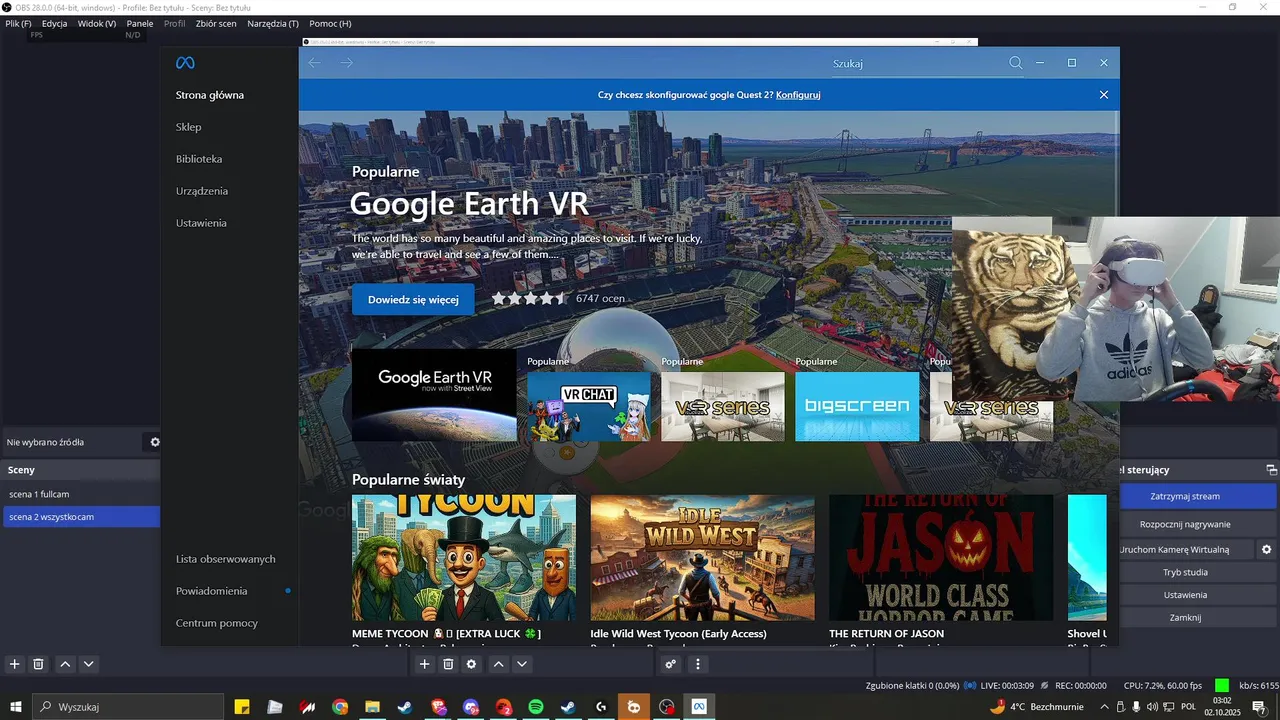1280x720 pixels.
Task: Open the Google Earth VR thumbnail
Action: (434, 395)
